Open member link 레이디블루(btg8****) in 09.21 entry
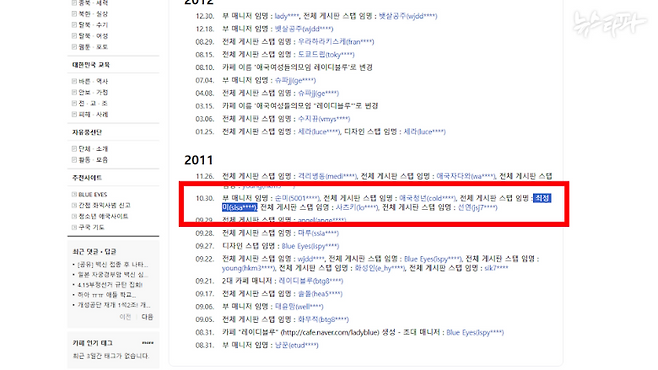 (x=311, y=281)
